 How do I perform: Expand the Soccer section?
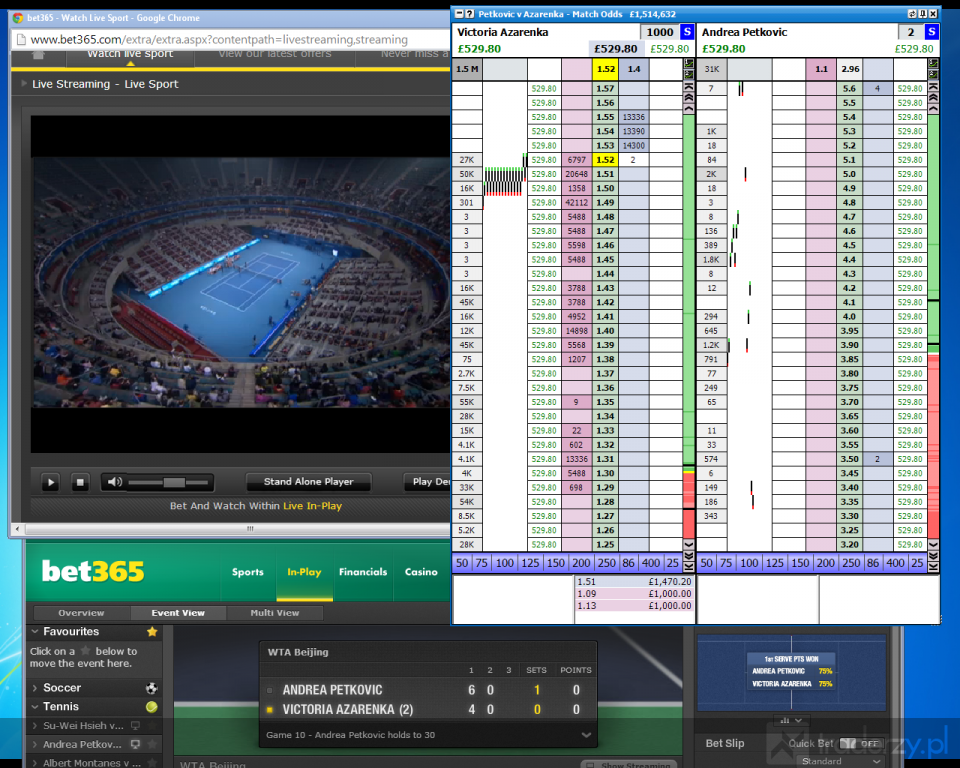[x=35, y=688]
